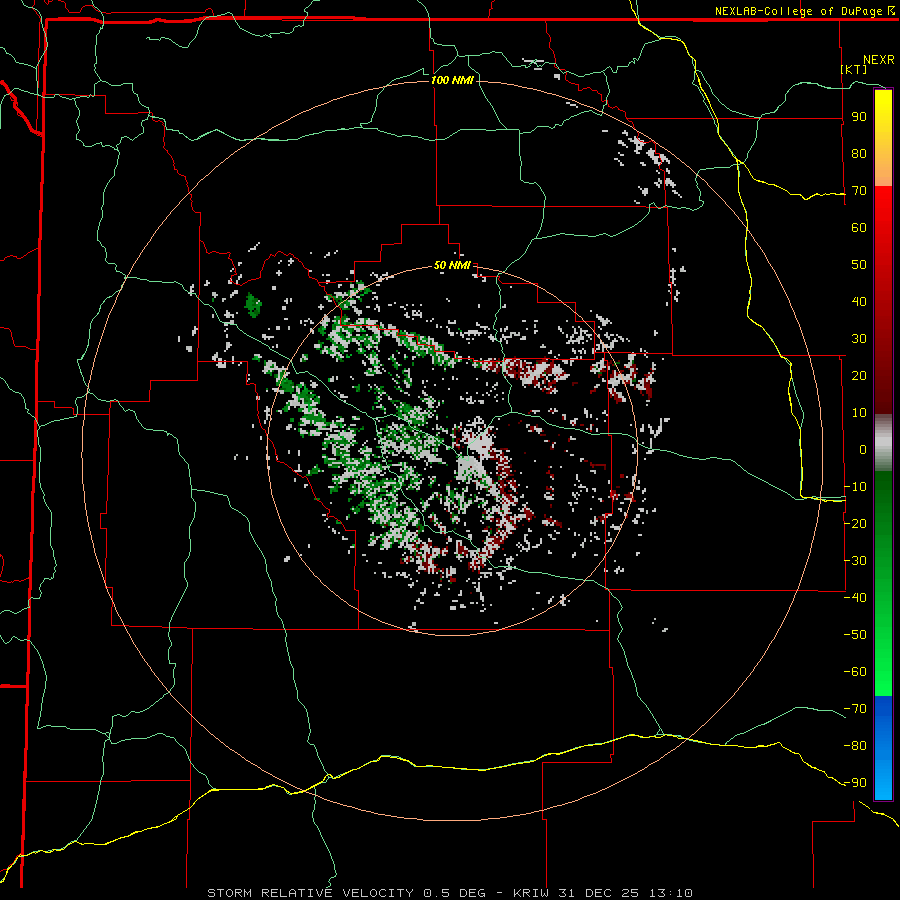The height and width of the screenshot is (900, 900).
Task: Click the bright red segment of color bar
Action: [883, 230]
